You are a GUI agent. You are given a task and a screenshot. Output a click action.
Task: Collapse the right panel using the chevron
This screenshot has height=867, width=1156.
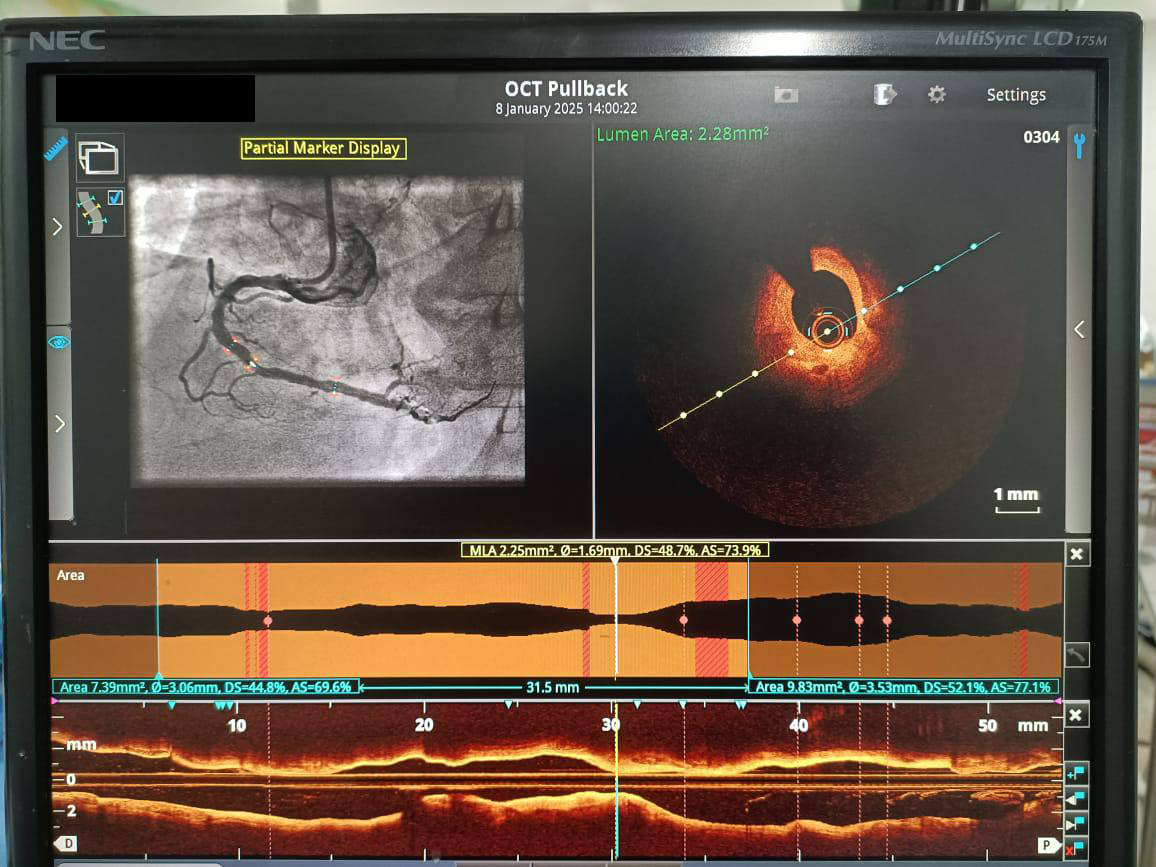[1079, 330]
